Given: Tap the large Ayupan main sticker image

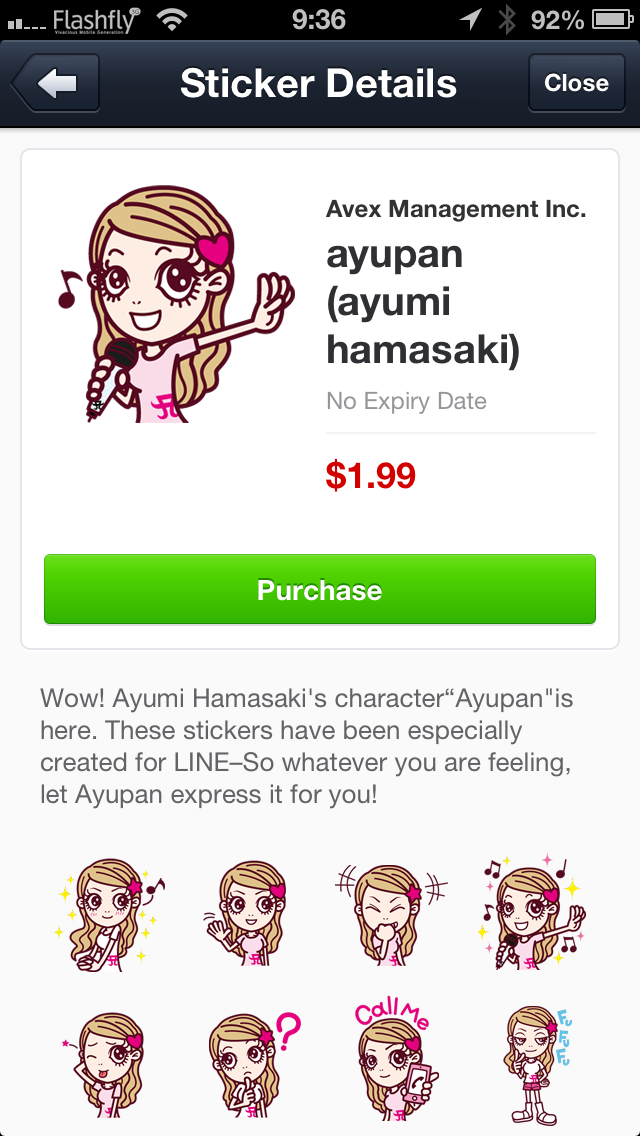Looking at the screenshot, I should point(175,304).
